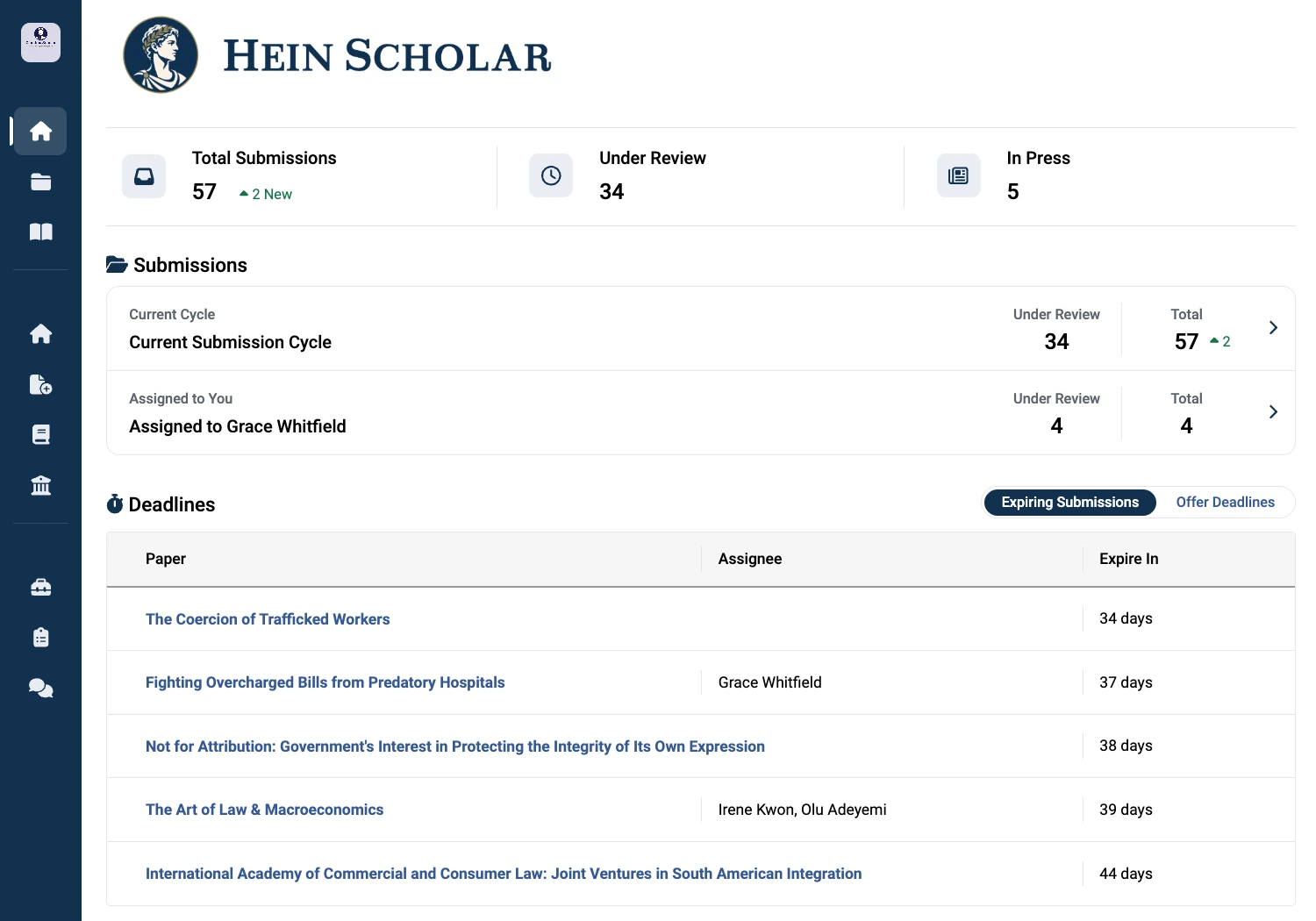This screenshot has height=921, width=1316.
Task: Open the Not for Attribution paper link
Action: [455, 746]
